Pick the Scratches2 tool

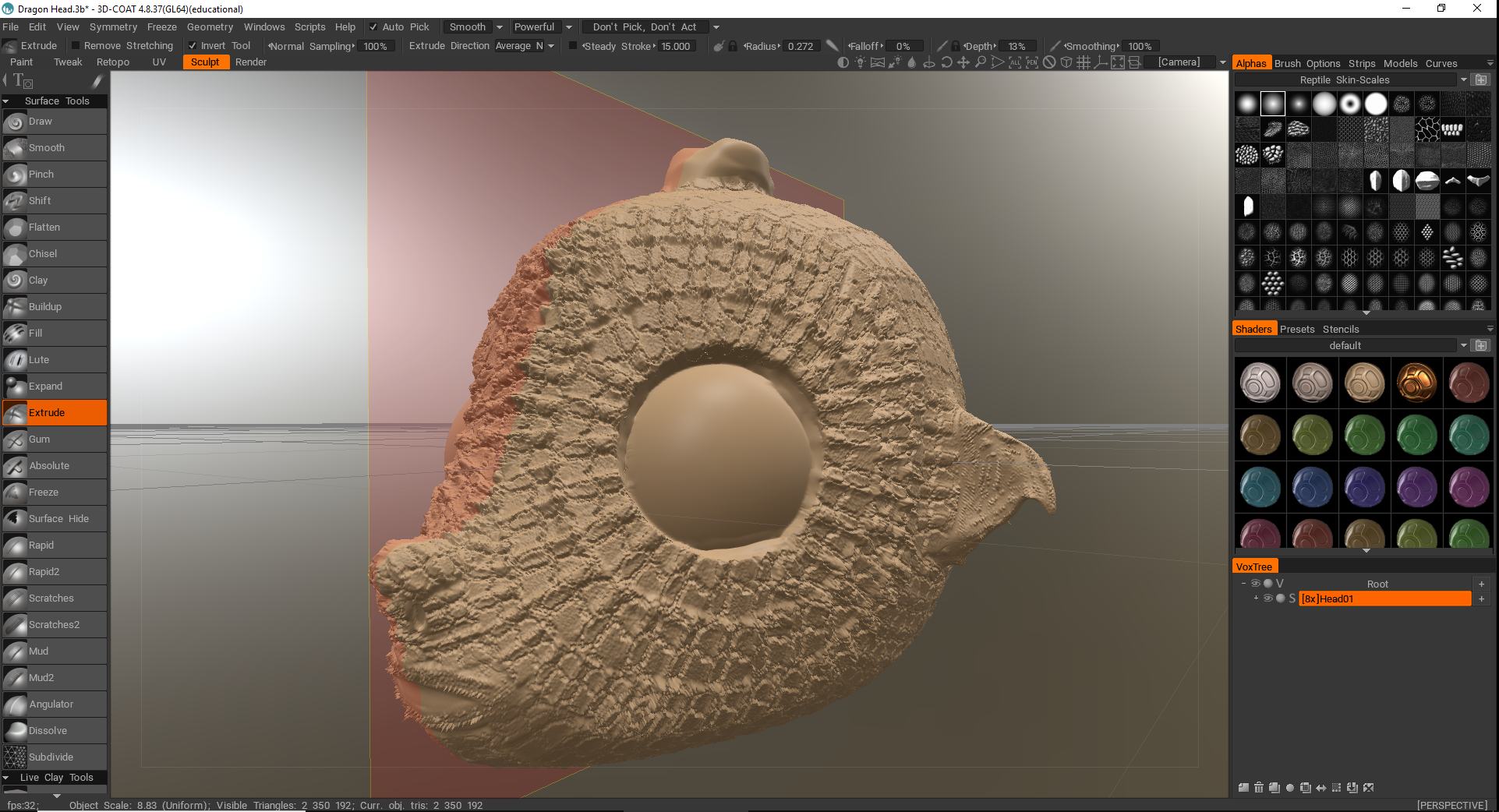pyautogui.click(x=55, y=625)
